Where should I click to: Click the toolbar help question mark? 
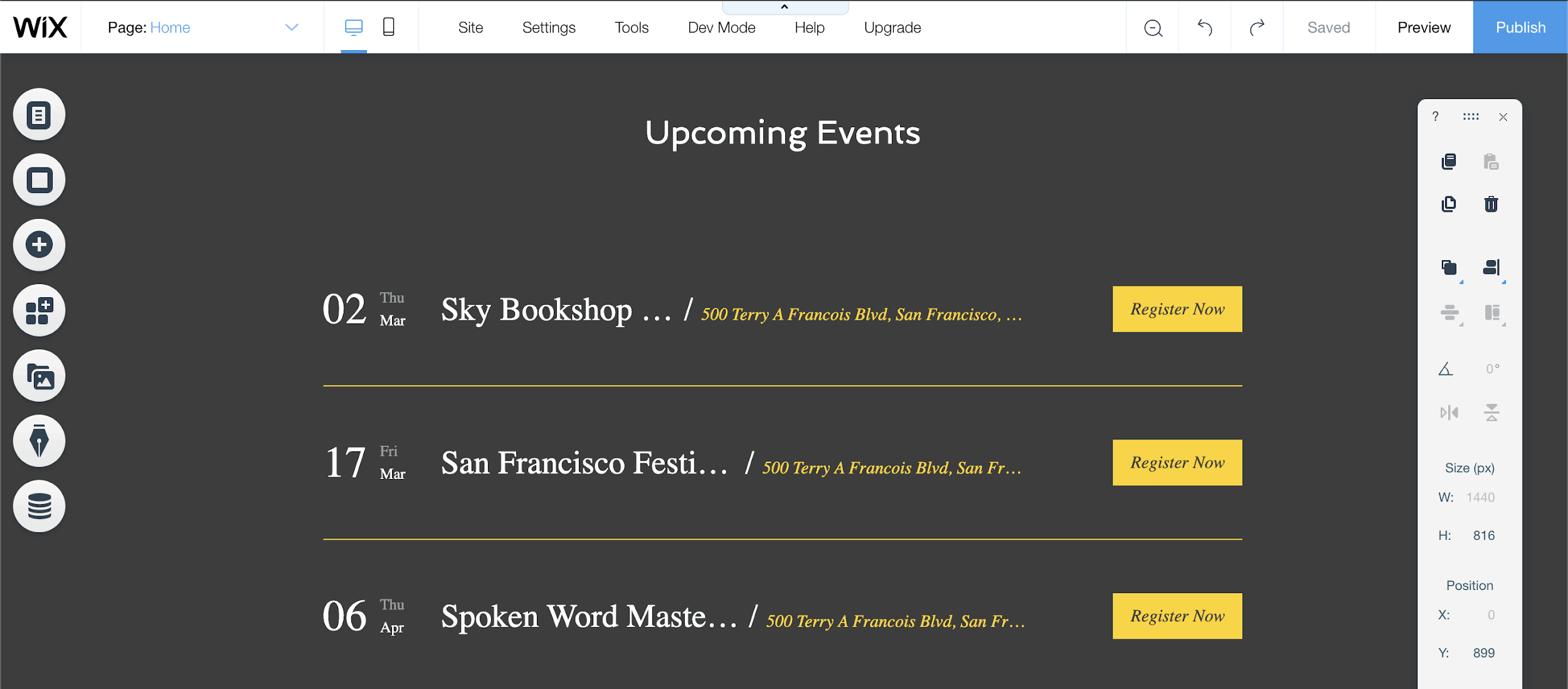(1436, 117)
